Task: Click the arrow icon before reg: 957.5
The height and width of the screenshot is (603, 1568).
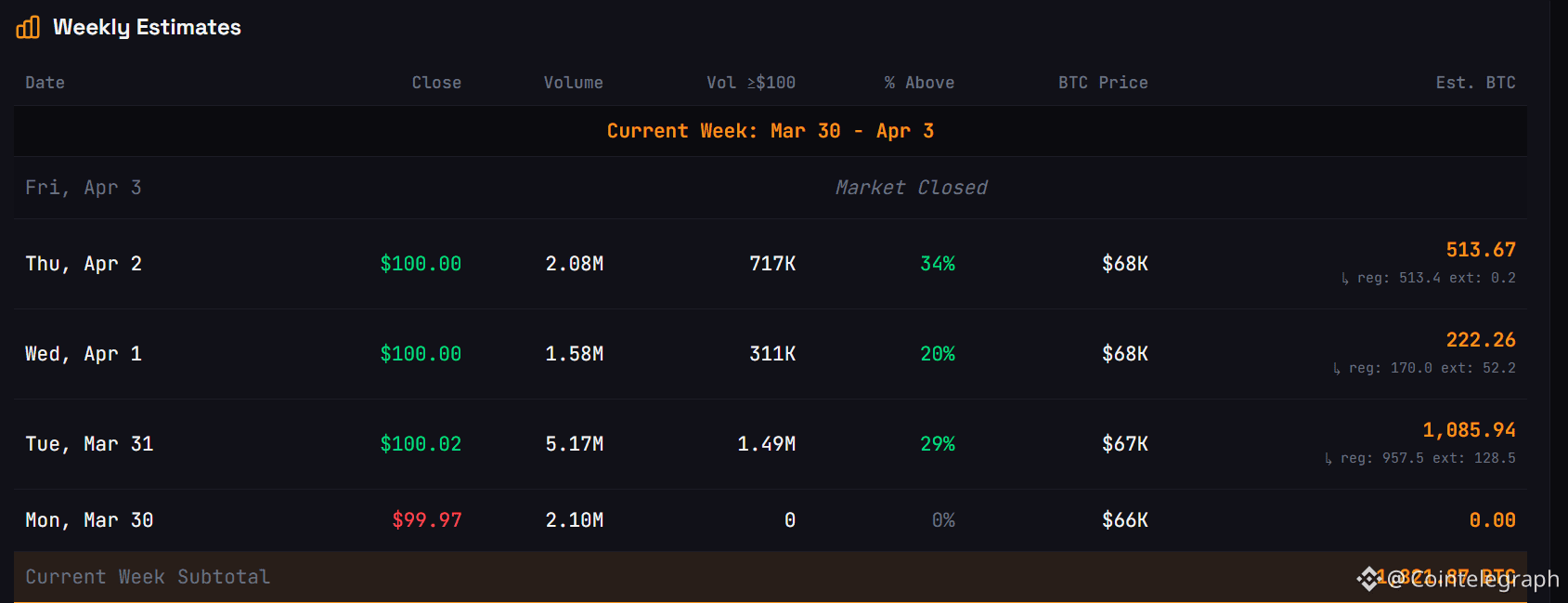Action: pos(1328,458)
